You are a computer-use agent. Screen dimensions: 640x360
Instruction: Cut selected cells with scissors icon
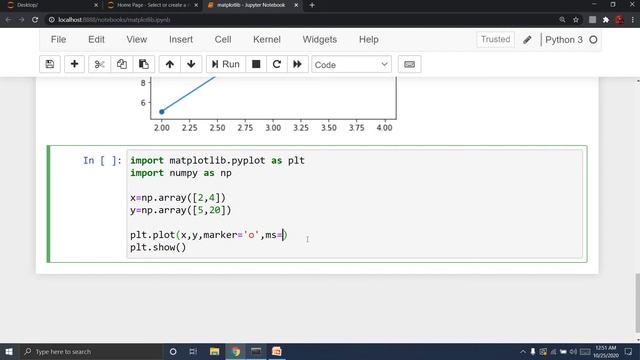pyautogui.click(x=100, y=64)
